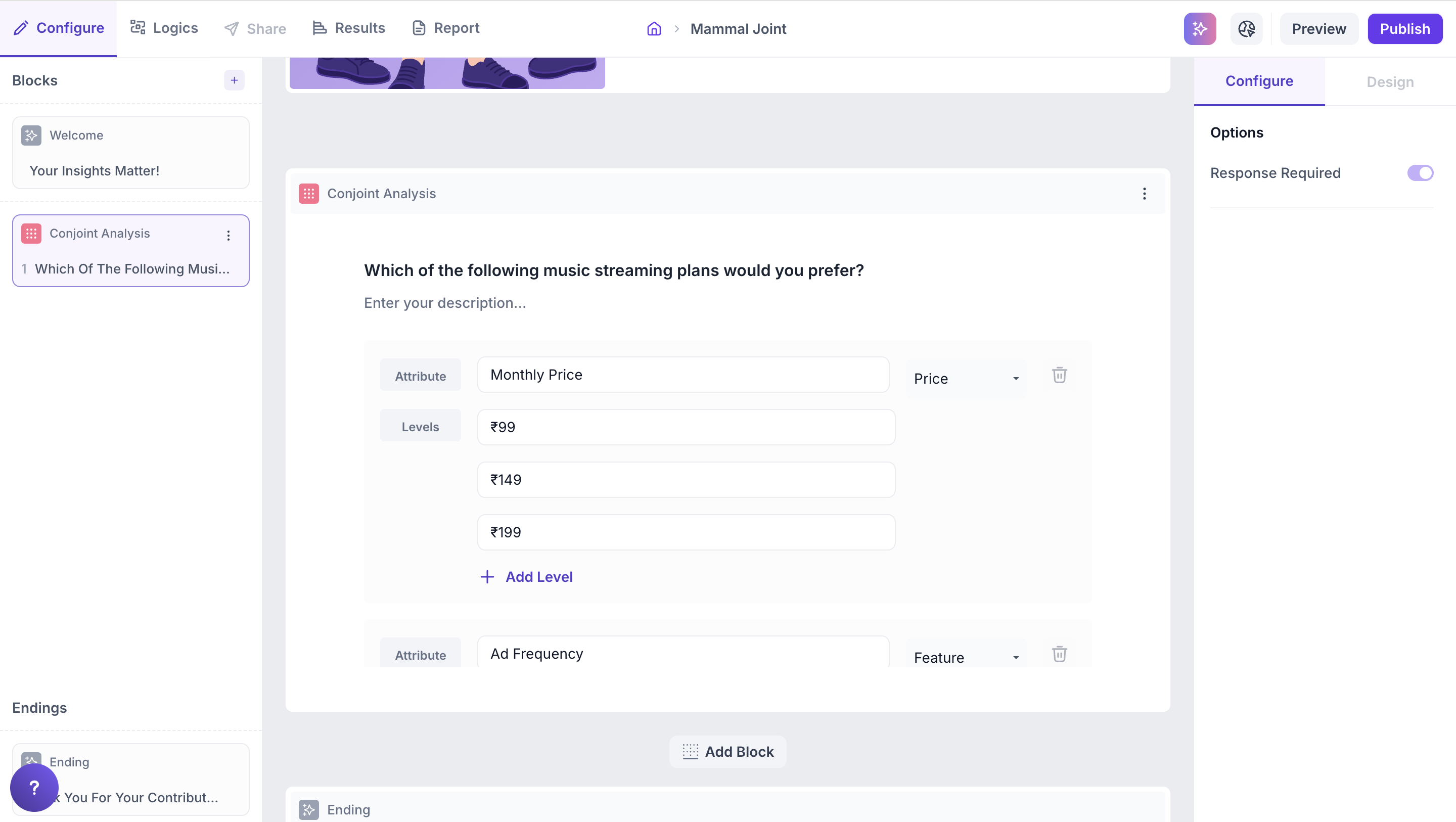This screenshot has height=822, width=1456.
Task: Switch to the Logics tab
Action: tap(164, 28)
